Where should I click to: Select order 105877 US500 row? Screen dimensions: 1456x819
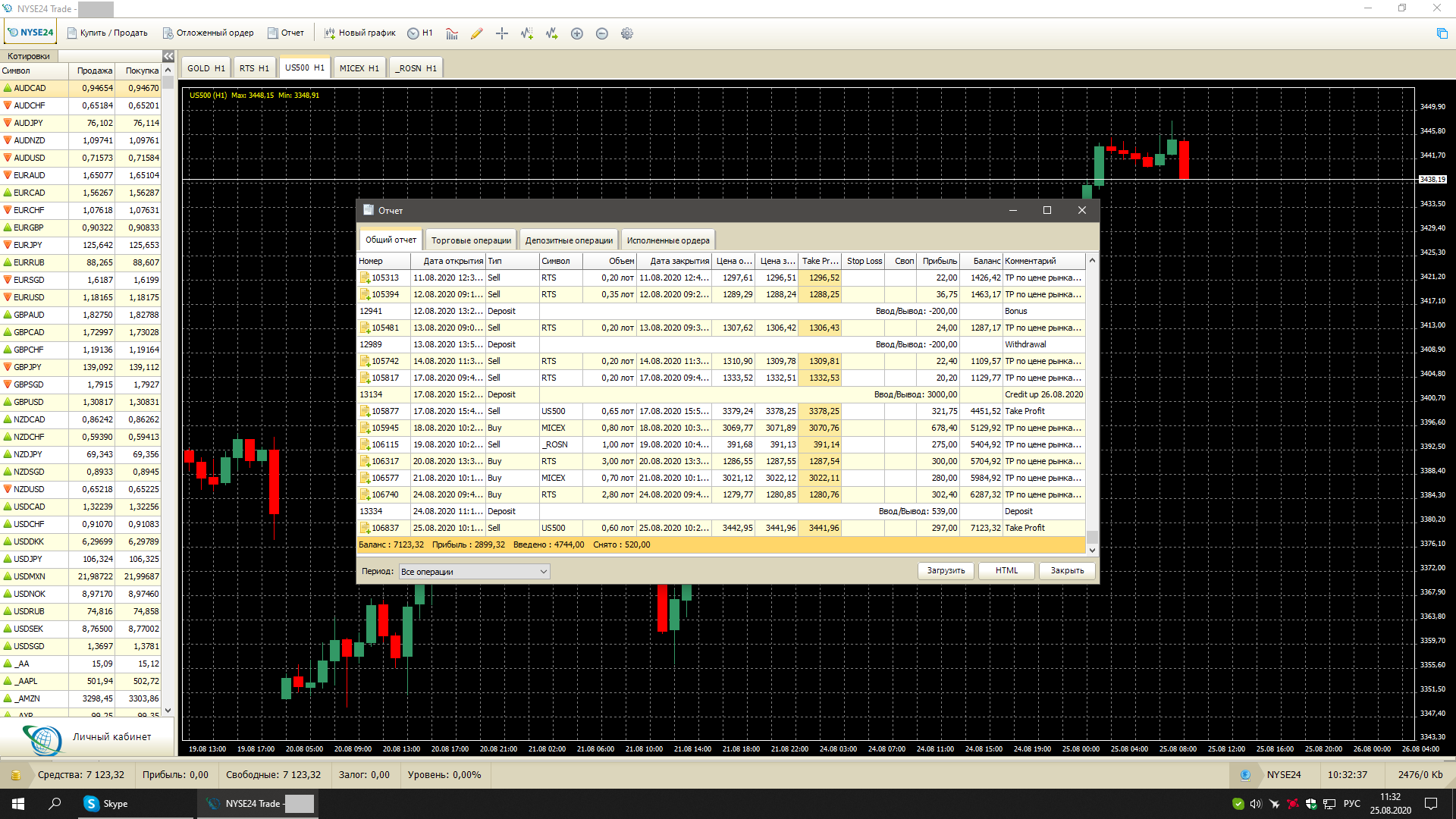coord(721,412)
